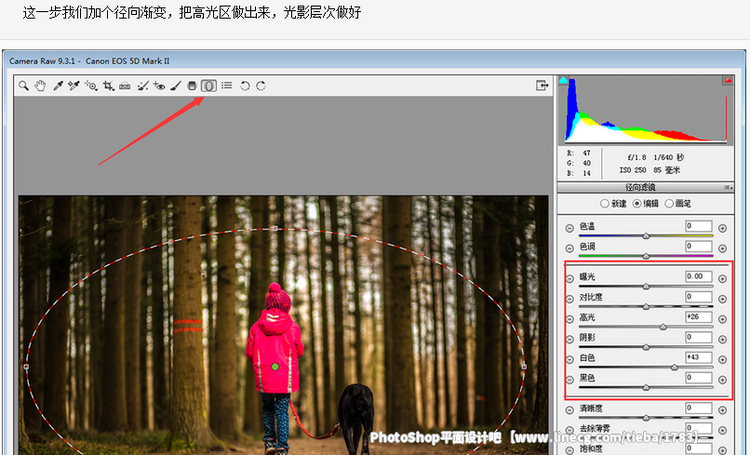Image resolution: width=750 pixels, height=455 pixels.
Task: Decrease 白色 with minus icon
Action: 569,359
